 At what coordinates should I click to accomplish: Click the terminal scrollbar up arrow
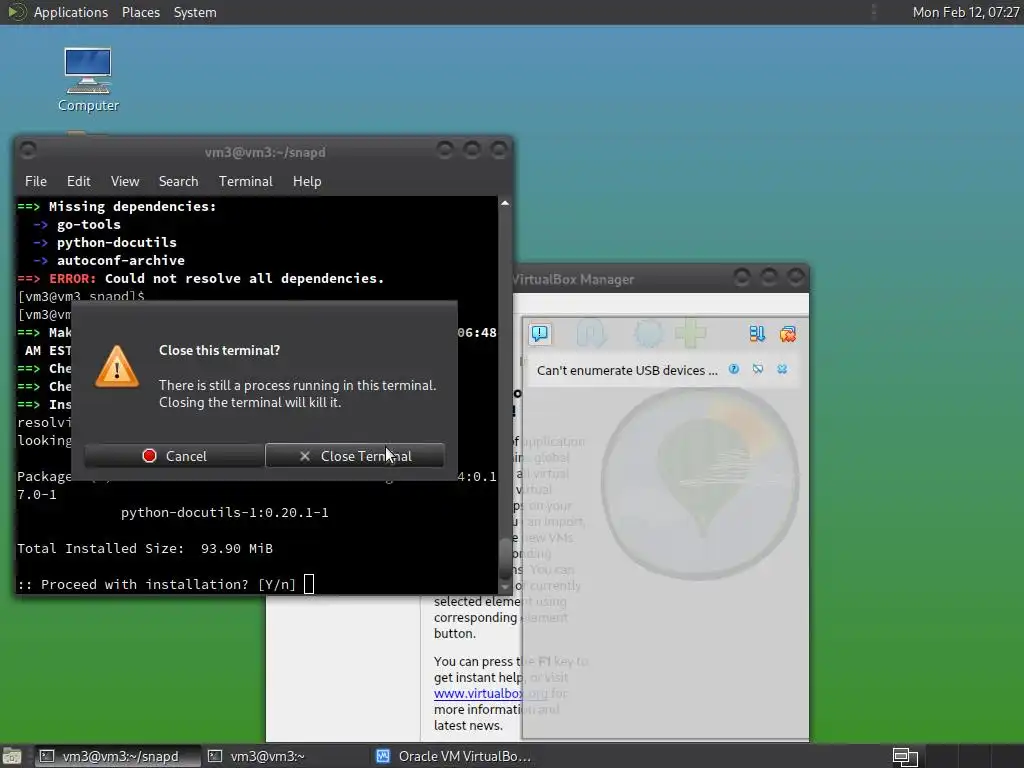(x=505, y=203)
